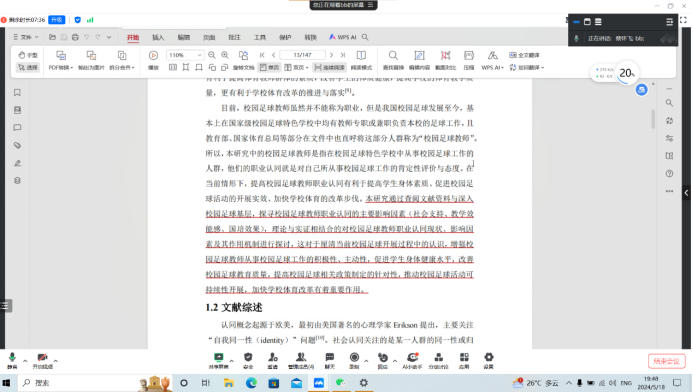This screenshot has height=392, width=693.
Task: Open 阅读模式 reading mode
Action: 361,61
